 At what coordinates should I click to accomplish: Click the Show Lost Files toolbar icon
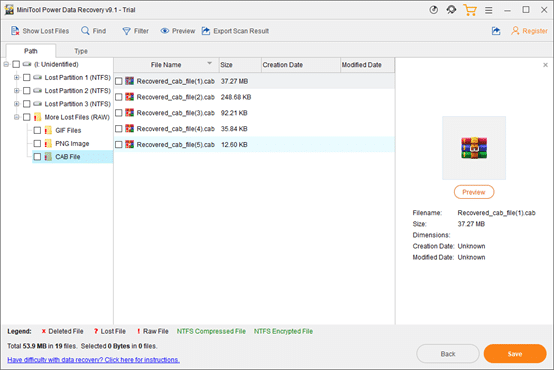coord(15,31)
